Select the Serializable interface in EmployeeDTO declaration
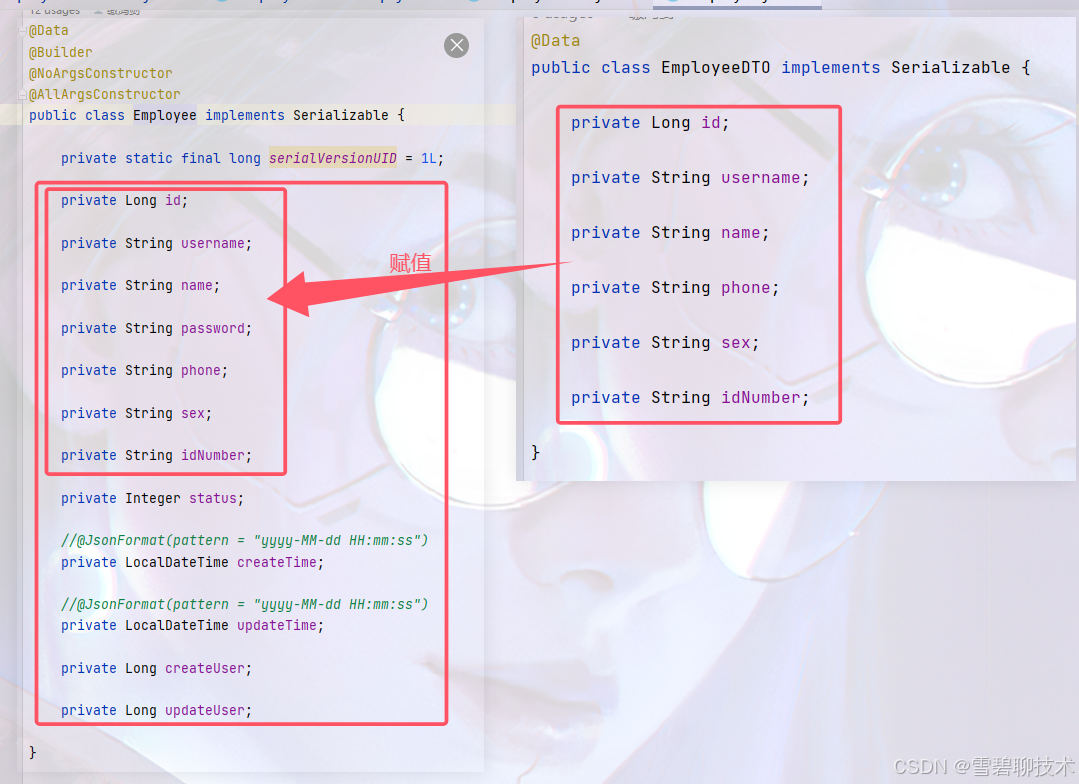The height and width of the screenshot is (784, 1079). tap(950, 67)
